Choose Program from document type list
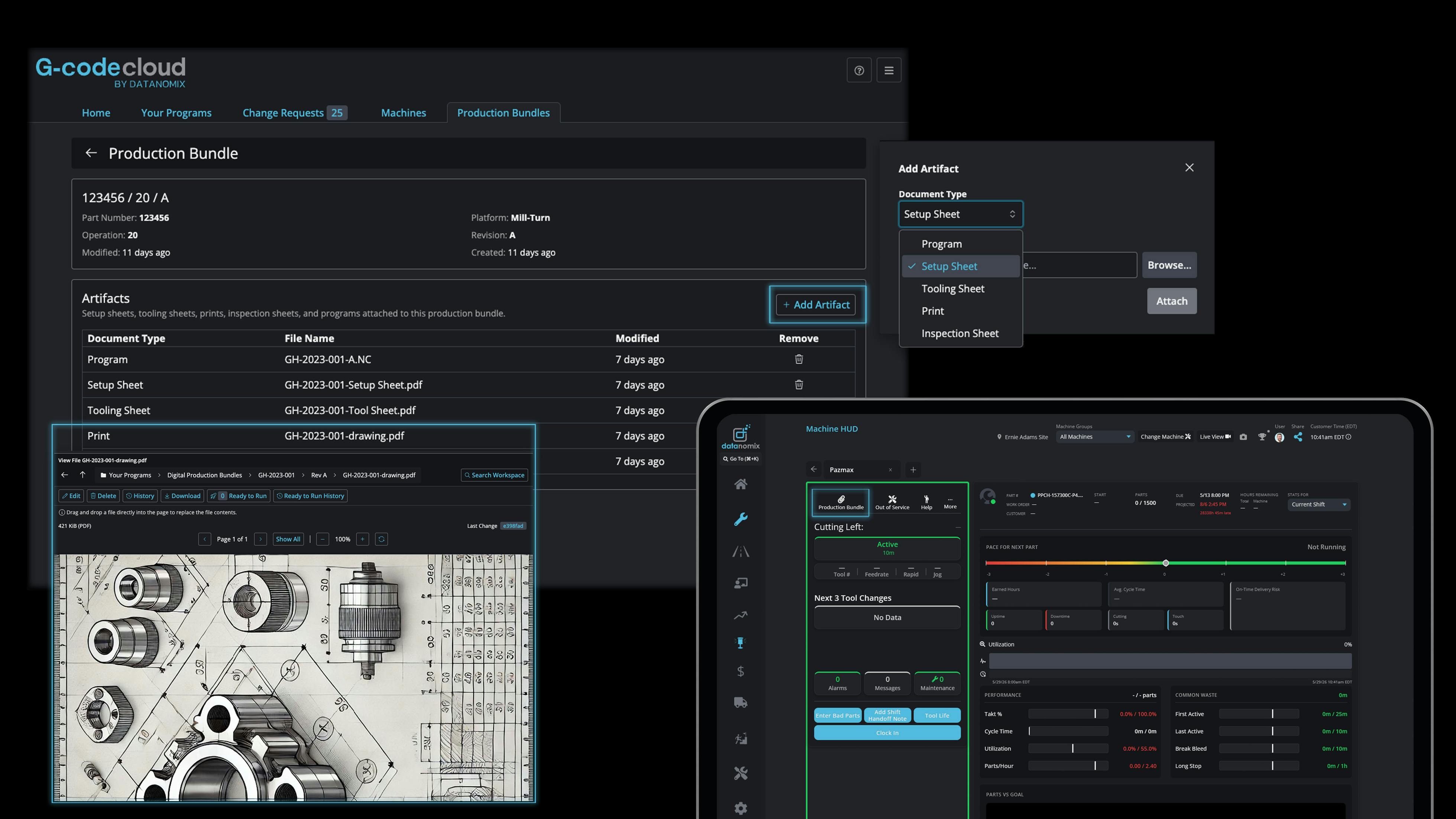Screen dimensions: 1456x819 [x=960, y=244]
